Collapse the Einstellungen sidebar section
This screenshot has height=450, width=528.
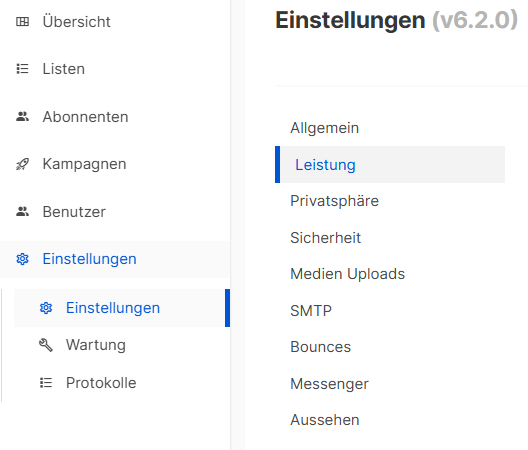coord(115,259)
